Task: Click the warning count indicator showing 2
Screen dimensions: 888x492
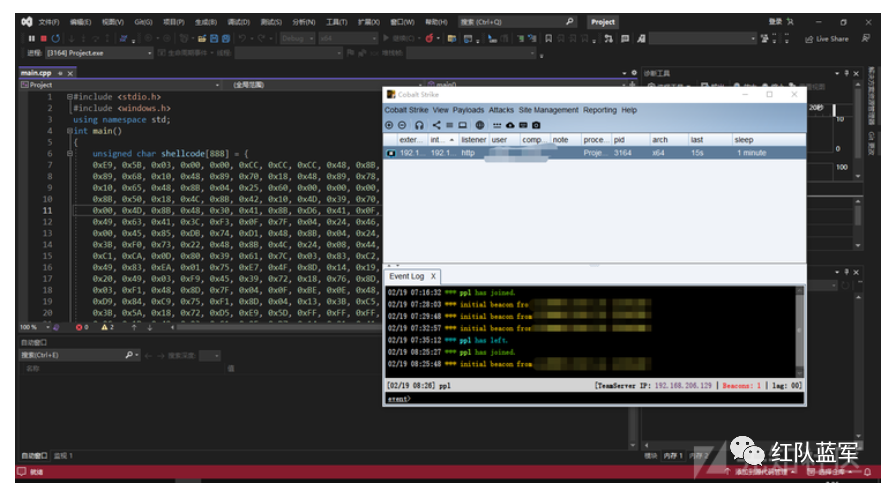Action: click(x=108, y=327)
